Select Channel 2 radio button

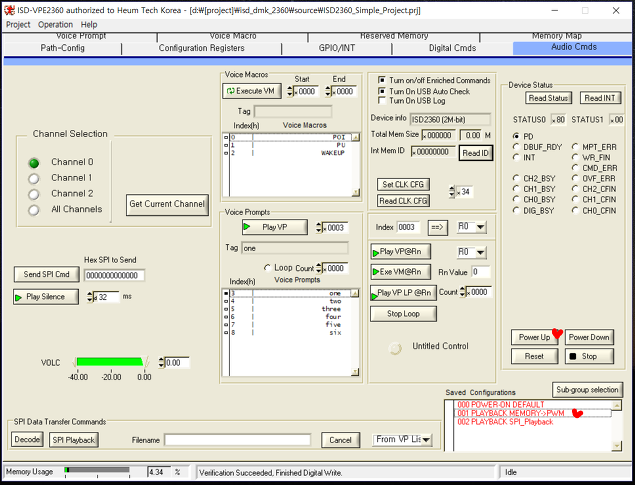(x=34, y=194)
